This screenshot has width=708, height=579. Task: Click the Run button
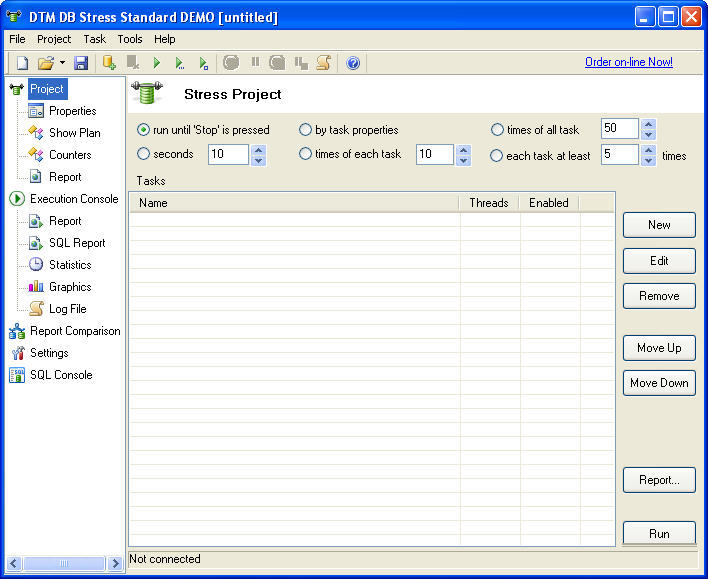(x=659, y=533)
